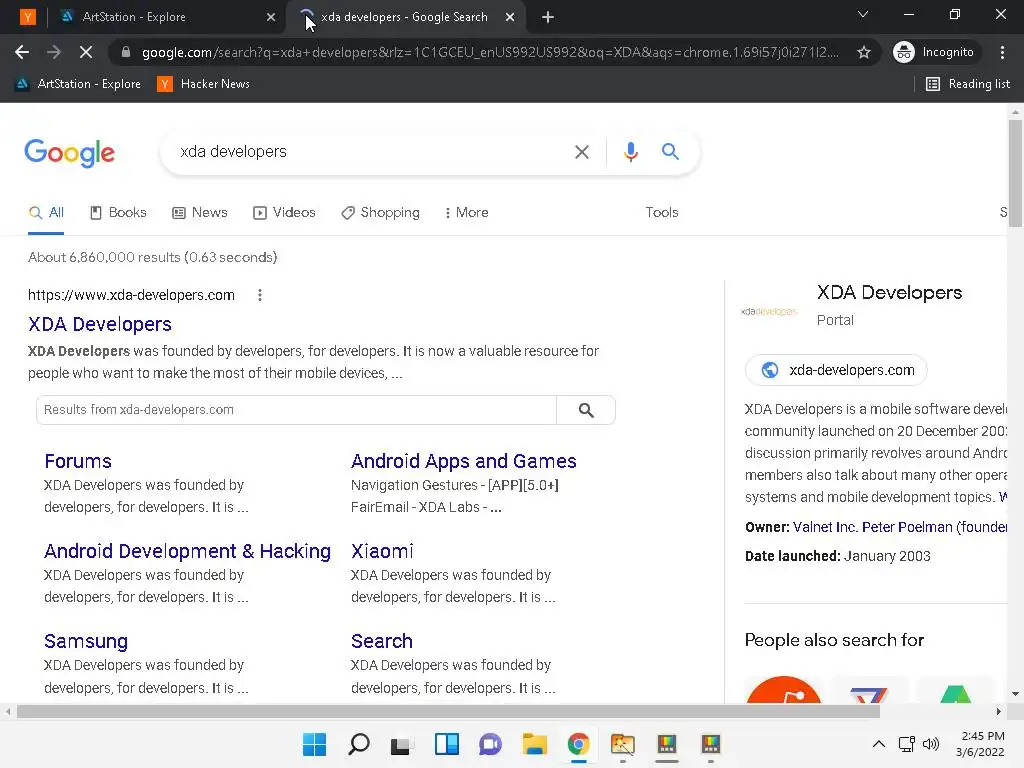The height and width of the screenshot is (768, 1024).
Task: Open the network tray icon
Action: pos(906,744)
